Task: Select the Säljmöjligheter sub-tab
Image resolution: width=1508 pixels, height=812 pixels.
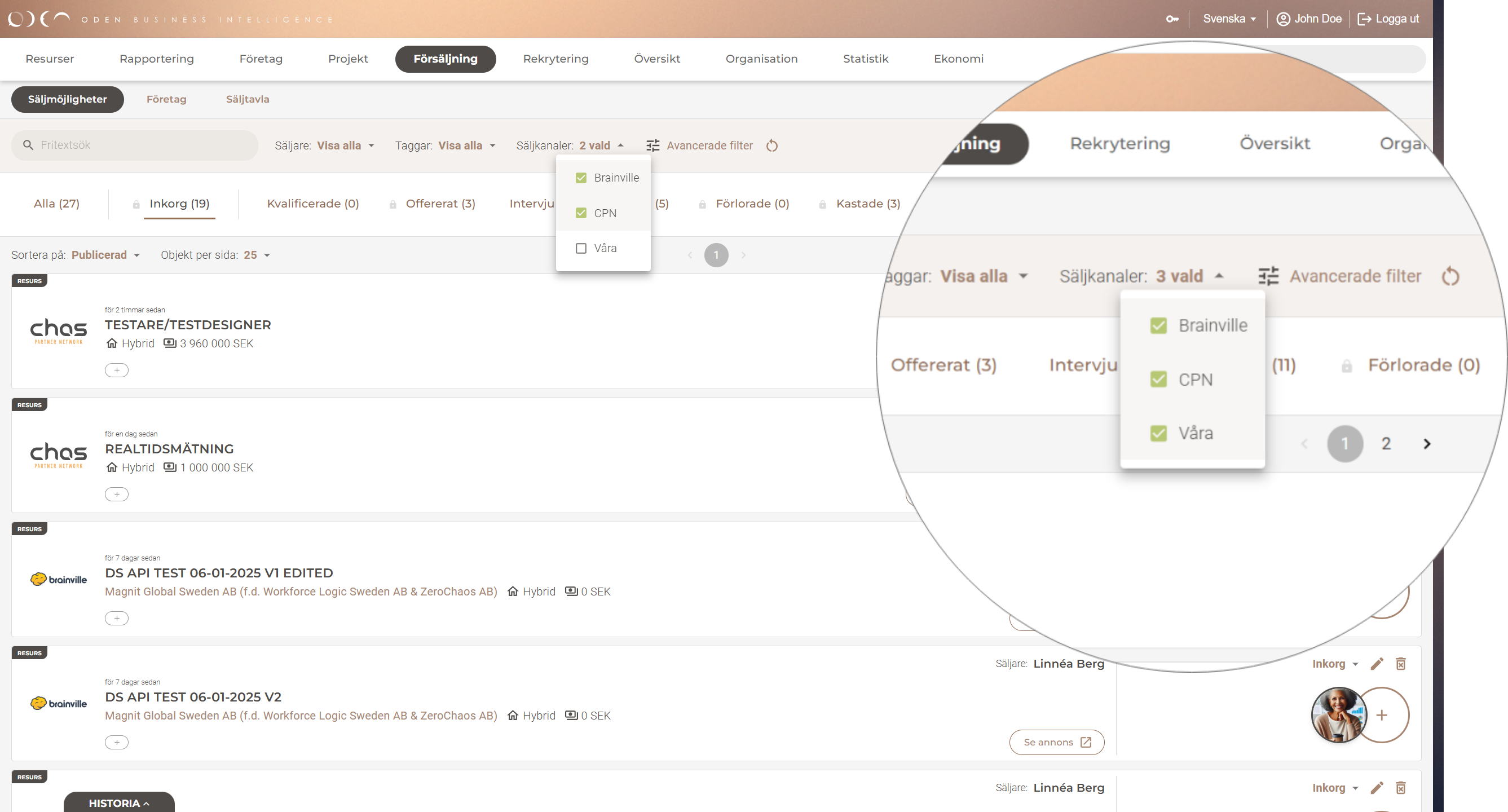Action: pyautogui.click(x=67, y=99)
